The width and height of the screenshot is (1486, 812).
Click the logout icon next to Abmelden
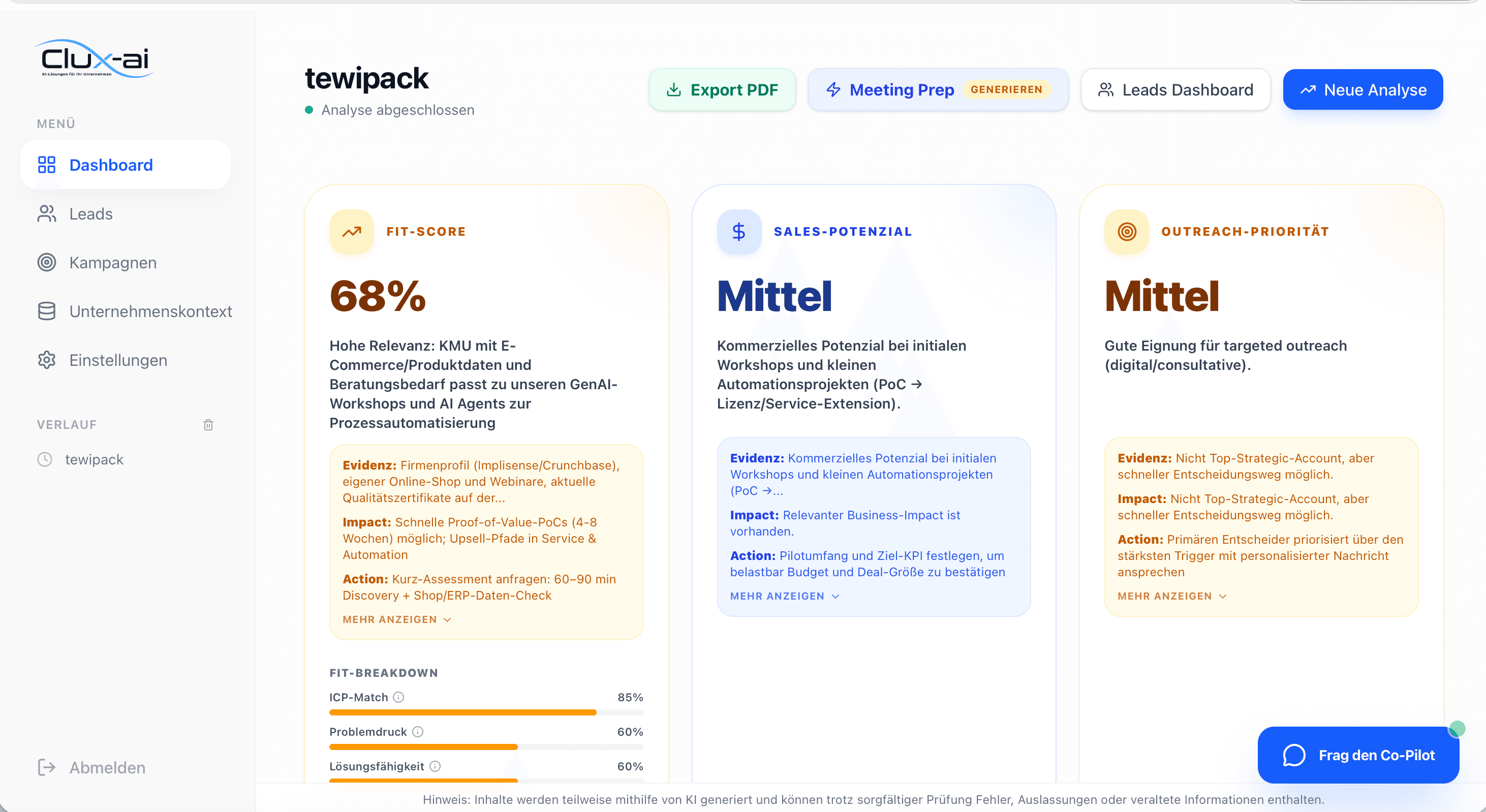[x=47, y=768]
